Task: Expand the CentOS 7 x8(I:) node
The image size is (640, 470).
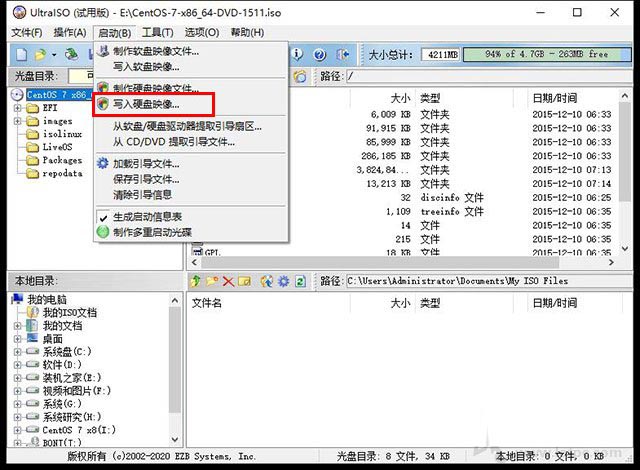Action: click(x=17, y=430)
